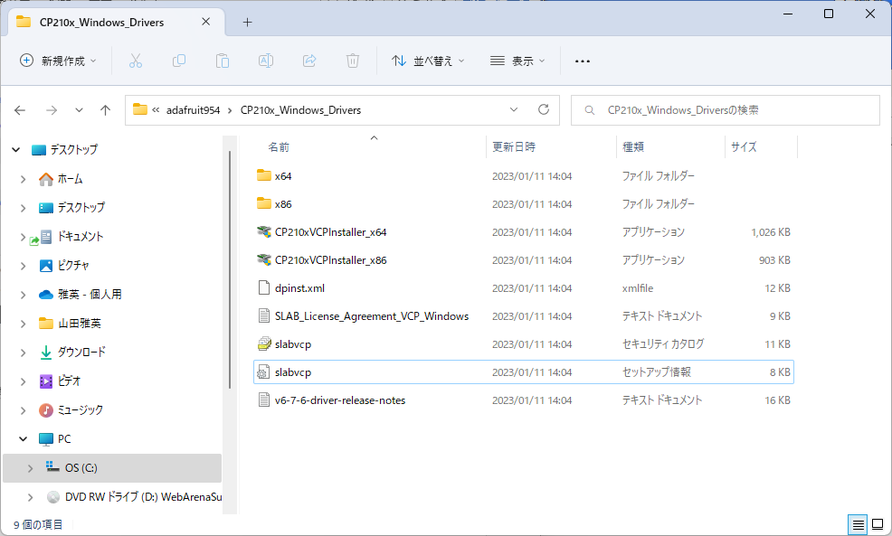Viewport: 892px width, 536px height.
Task: Click the Share icon in toolbar
Action: click(x=309, y=60)
